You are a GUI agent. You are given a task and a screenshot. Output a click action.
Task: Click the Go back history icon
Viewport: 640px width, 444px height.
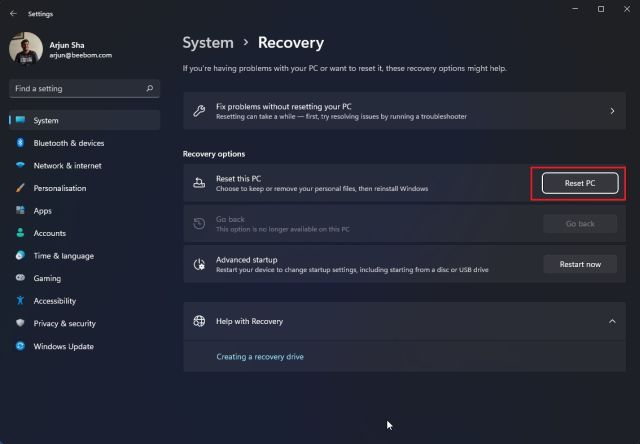coord(199,223)
